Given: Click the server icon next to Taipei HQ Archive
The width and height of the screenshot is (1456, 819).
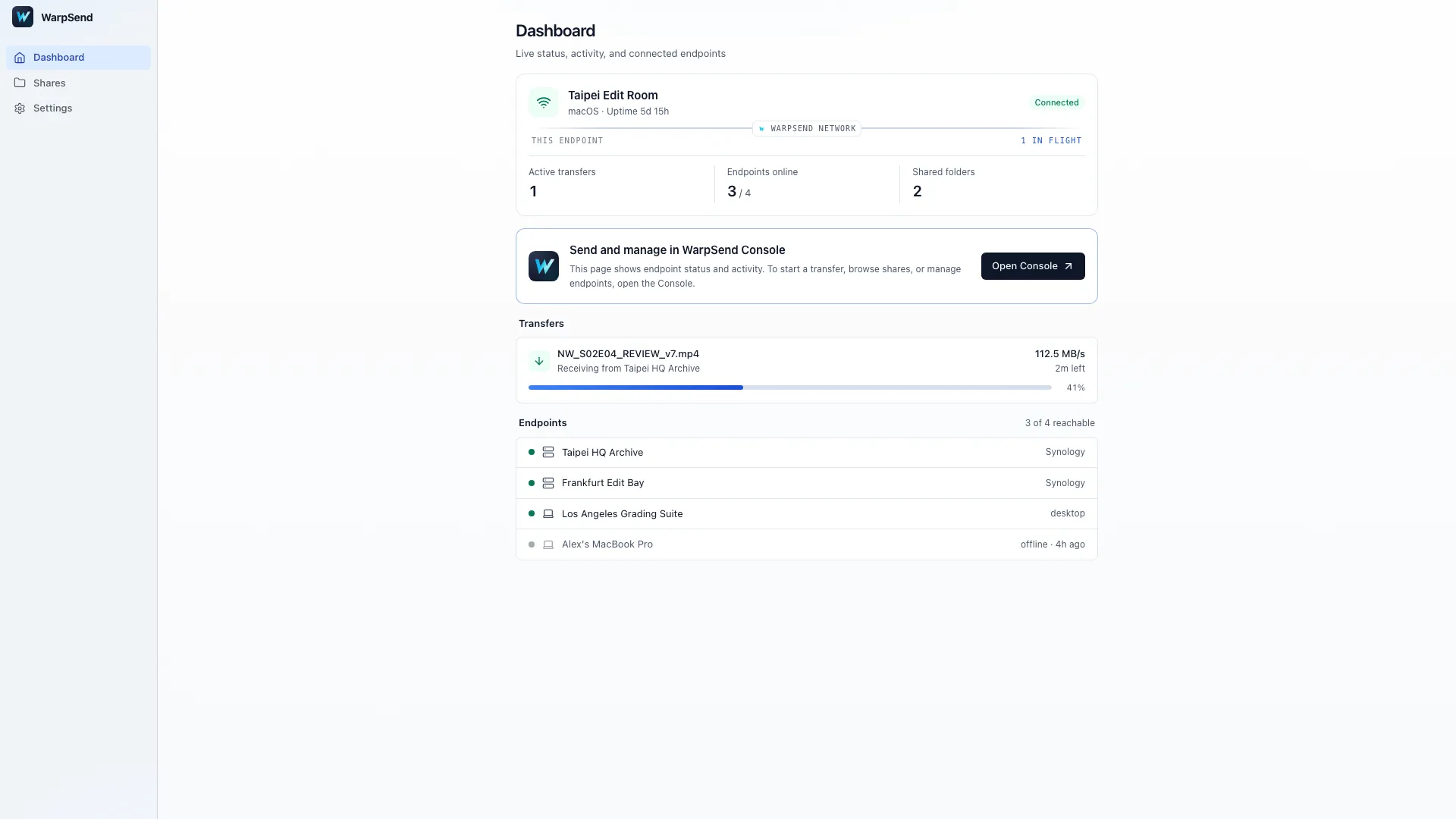Looking at the screenshot, I should pyautogui.click(x=548, y=452).
